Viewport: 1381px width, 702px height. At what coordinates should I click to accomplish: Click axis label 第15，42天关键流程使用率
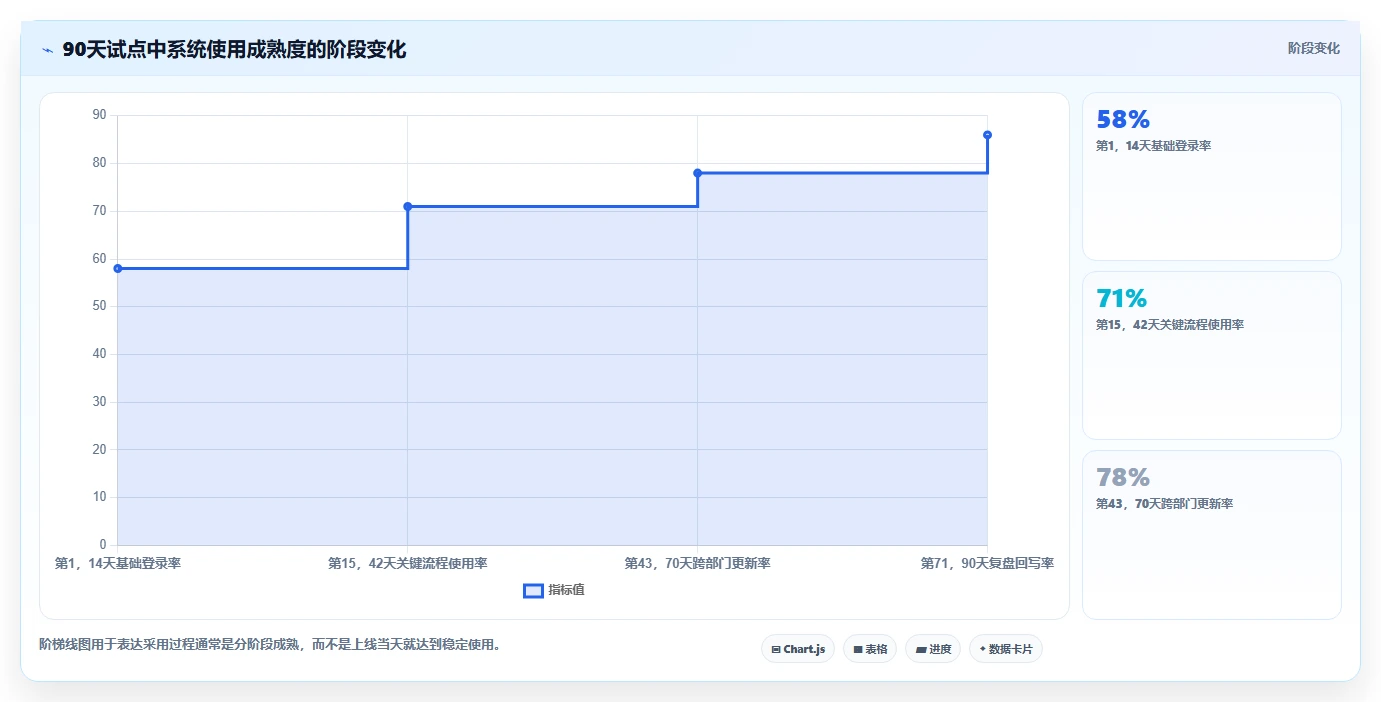(408, 563)
